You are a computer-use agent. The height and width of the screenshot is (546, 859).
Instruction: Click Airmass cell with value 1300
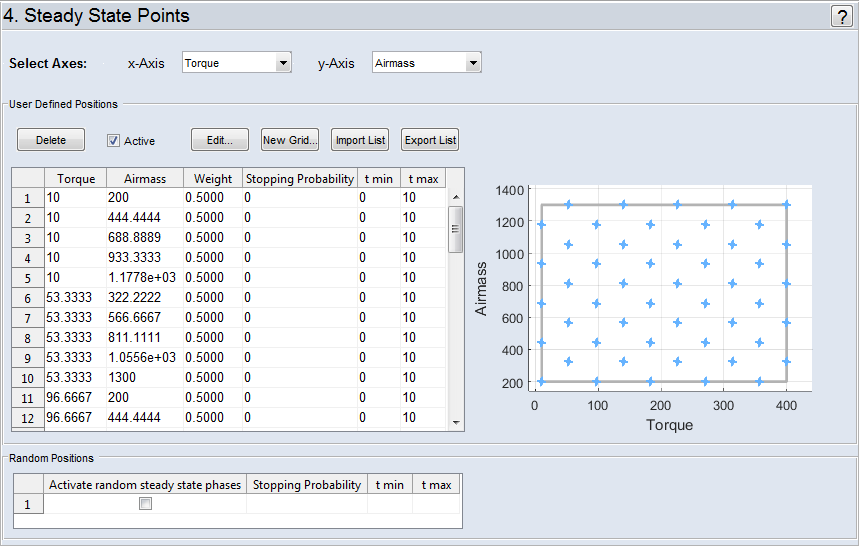click(x=142, y=378)
